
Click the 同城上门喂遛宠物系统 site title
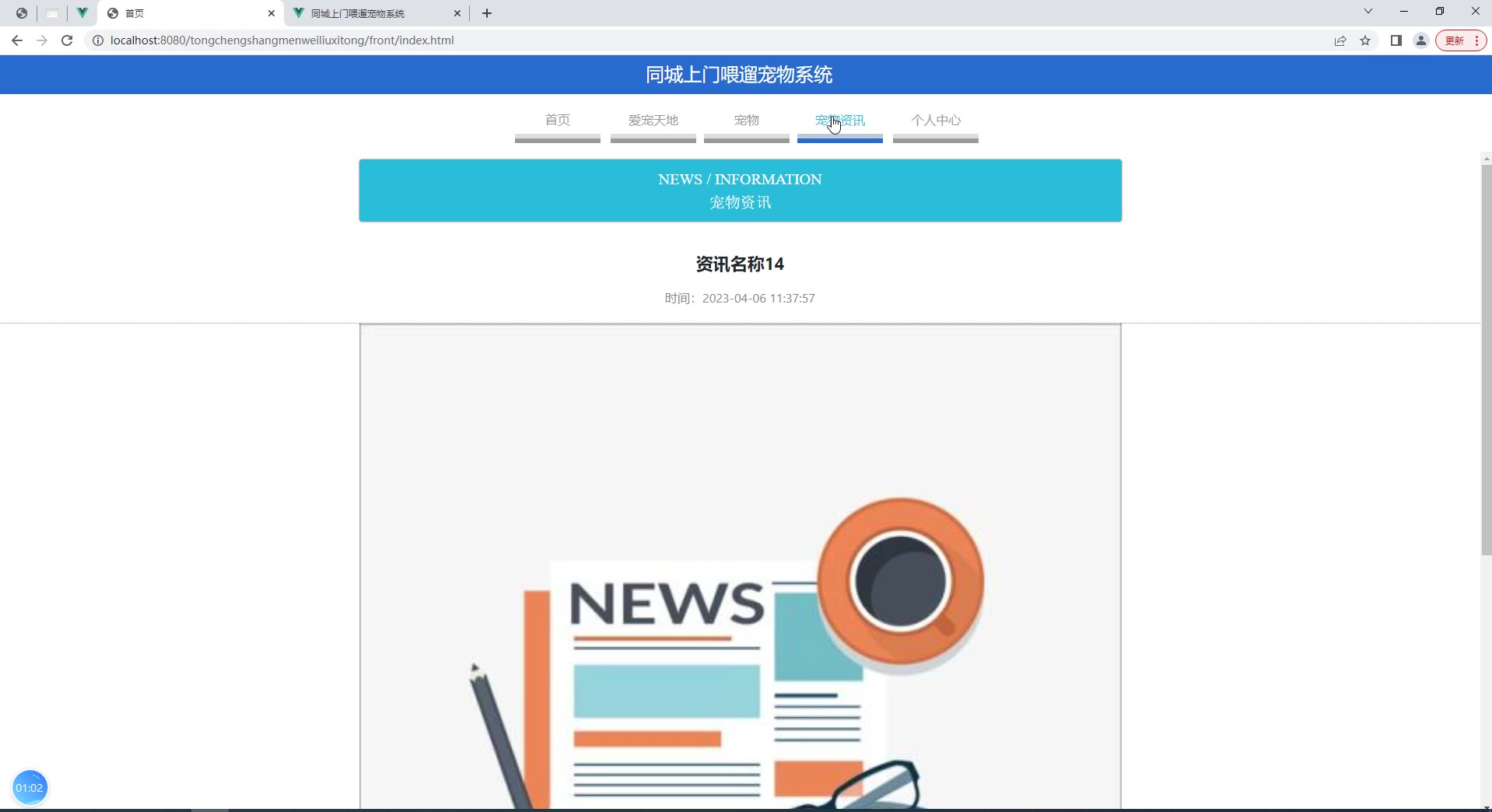[739, 75]
